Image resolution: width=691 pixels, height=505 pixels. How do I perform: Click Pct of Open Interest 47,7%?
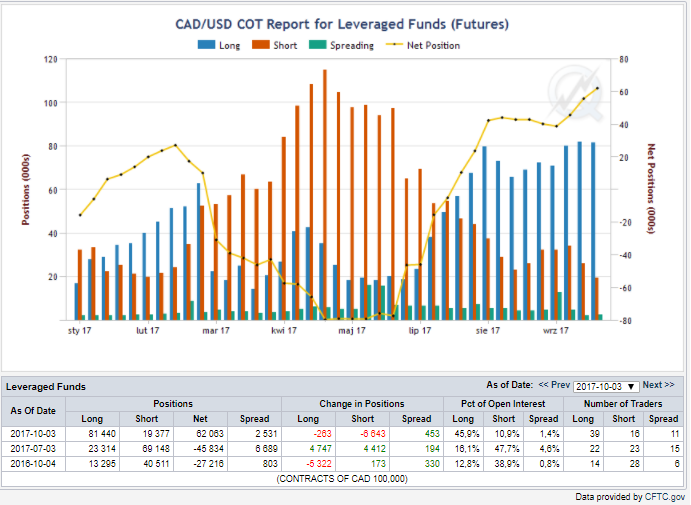507,449
